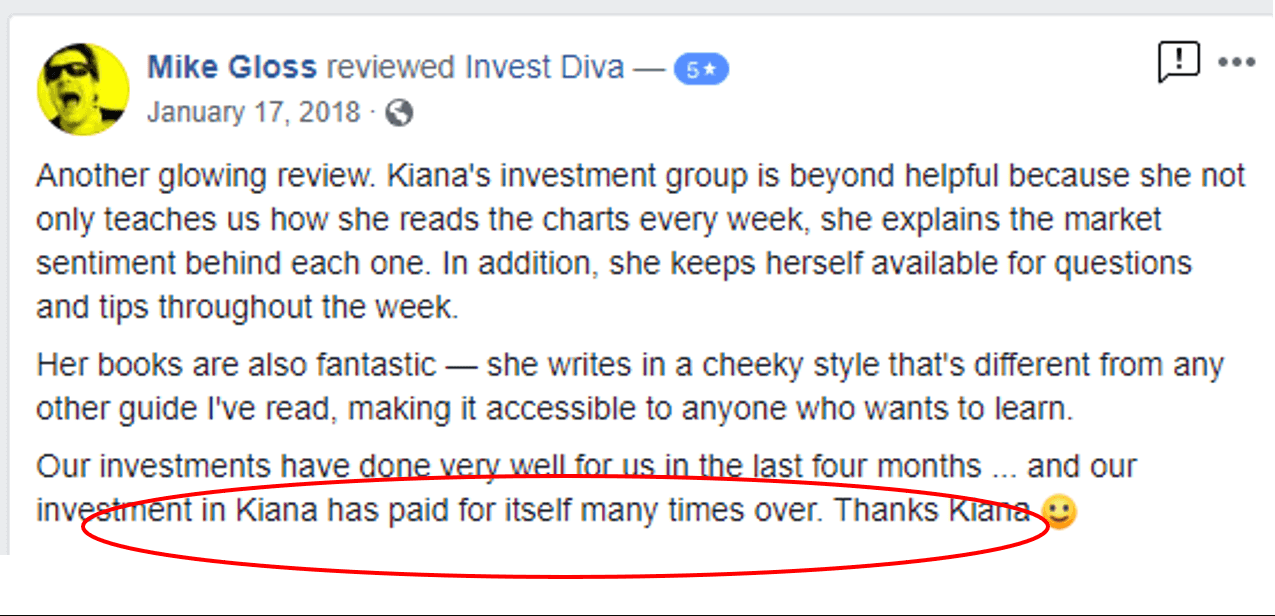Click the globe public privacy icon
Image resolution: width=1275 pixels, height=616 pixels.
(x=399, y=112)
